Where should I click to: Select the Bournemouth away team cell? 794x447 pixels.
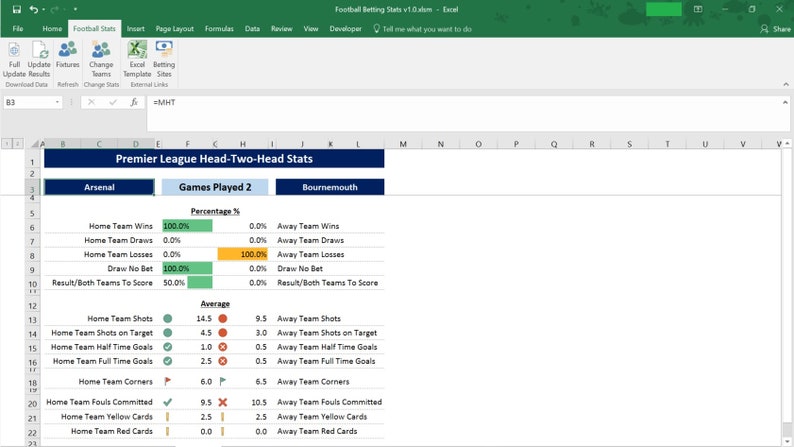point(330,187)
